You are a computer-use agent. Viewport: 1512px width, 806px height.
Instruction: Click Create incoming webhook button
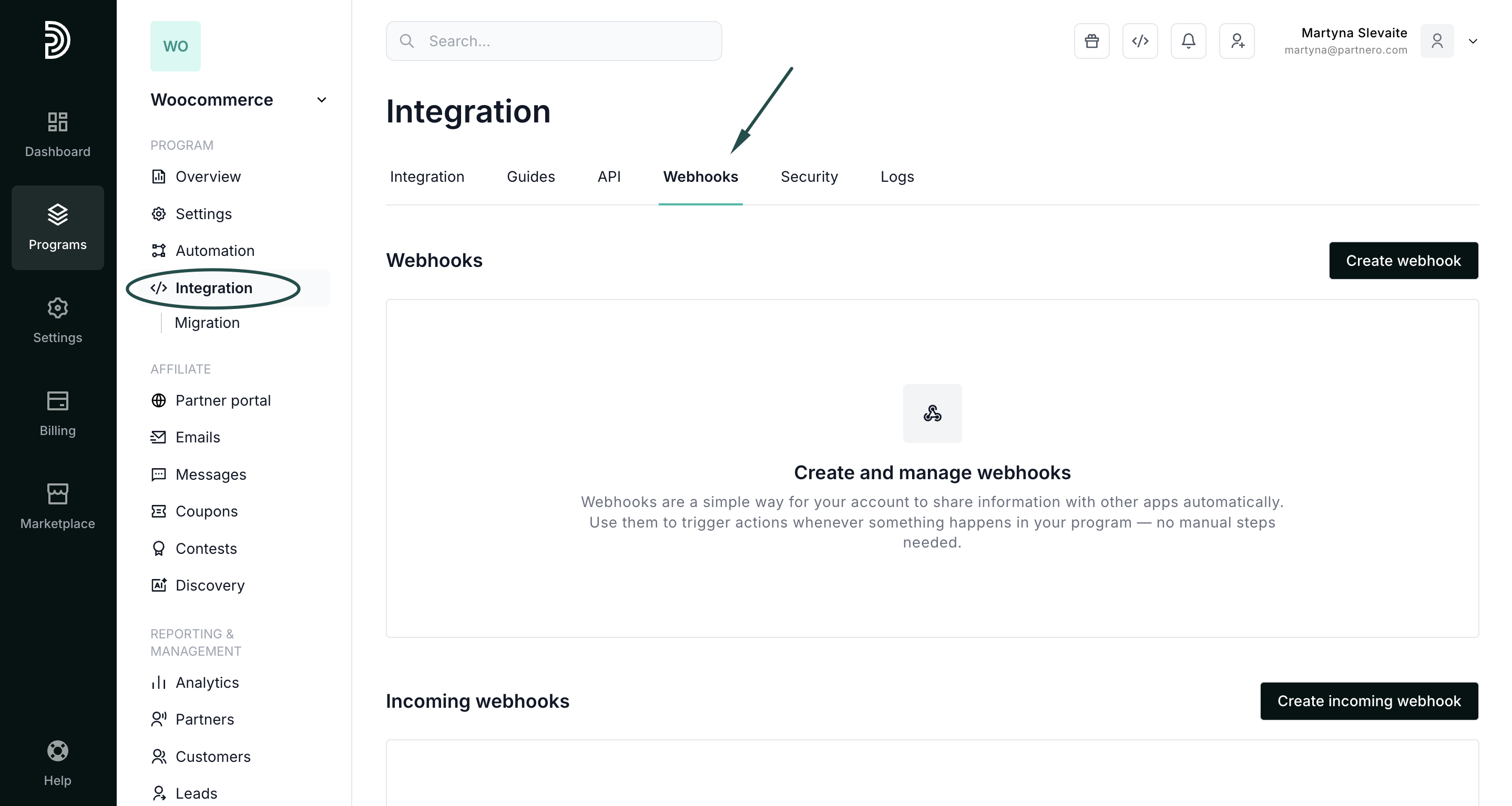pos(1369,701)
